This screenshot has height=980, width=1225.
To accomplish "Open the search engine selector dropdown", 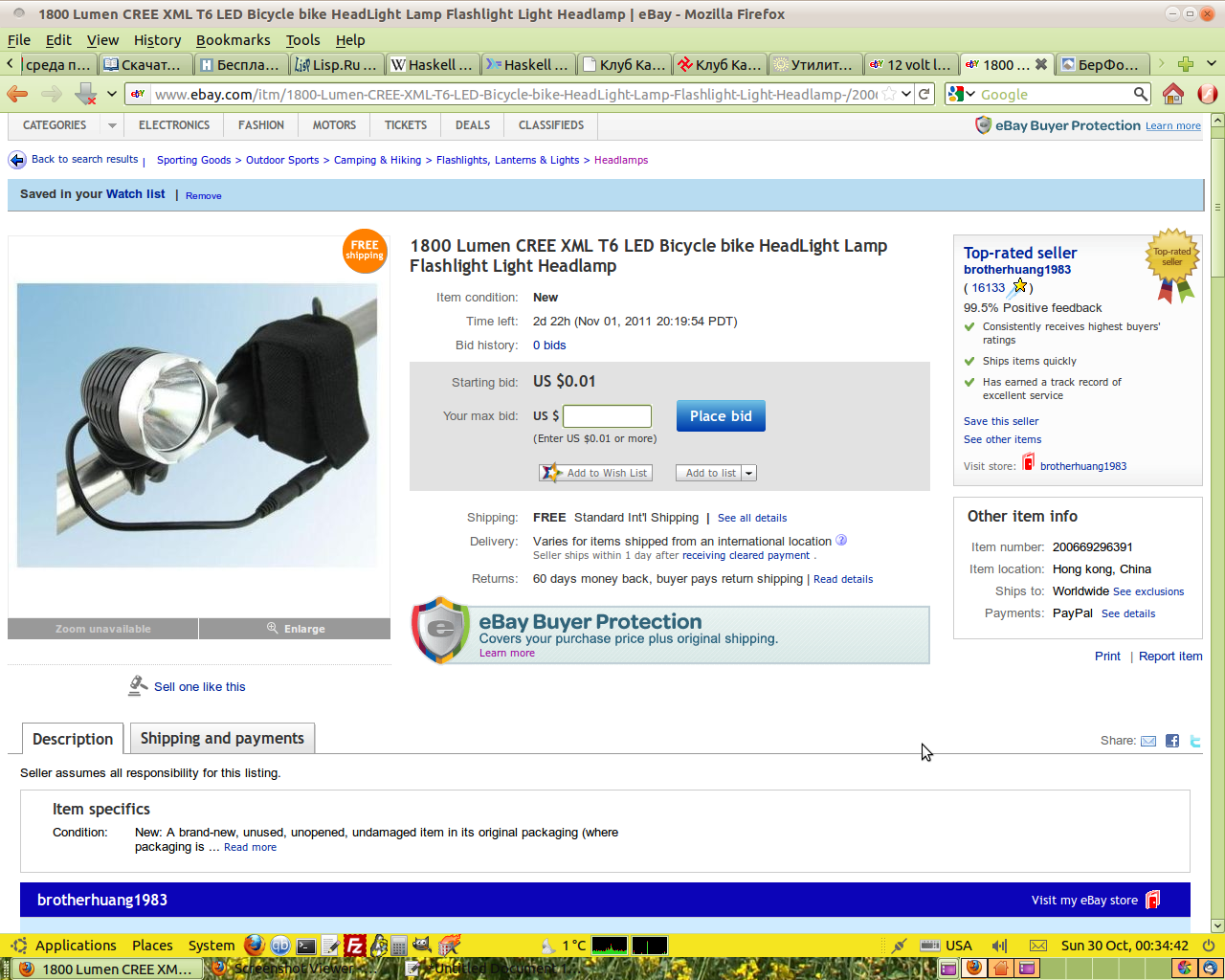I will pyautogui.click(x=961, y=94).
